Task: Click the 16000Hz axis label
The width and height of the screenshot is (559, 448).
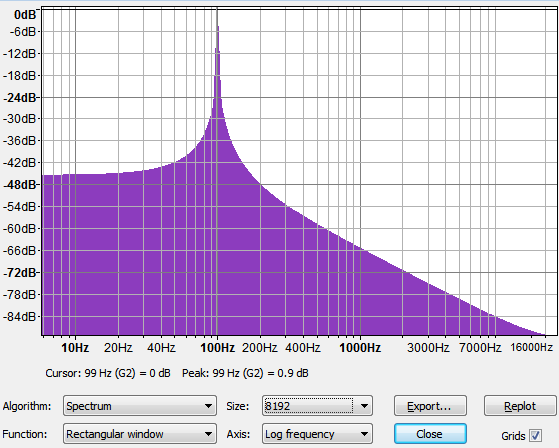Action: coord(532,347)
